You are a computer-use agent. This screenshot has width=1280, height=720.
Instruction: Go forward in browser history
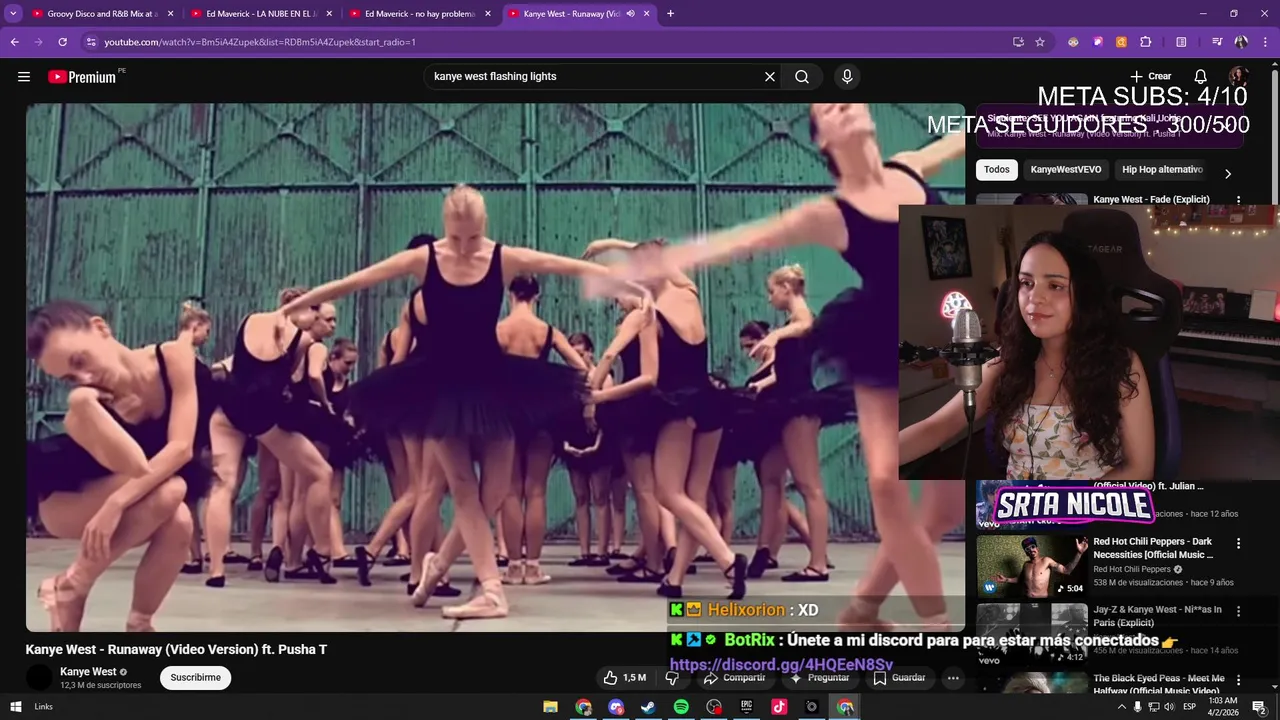(38, 42)
